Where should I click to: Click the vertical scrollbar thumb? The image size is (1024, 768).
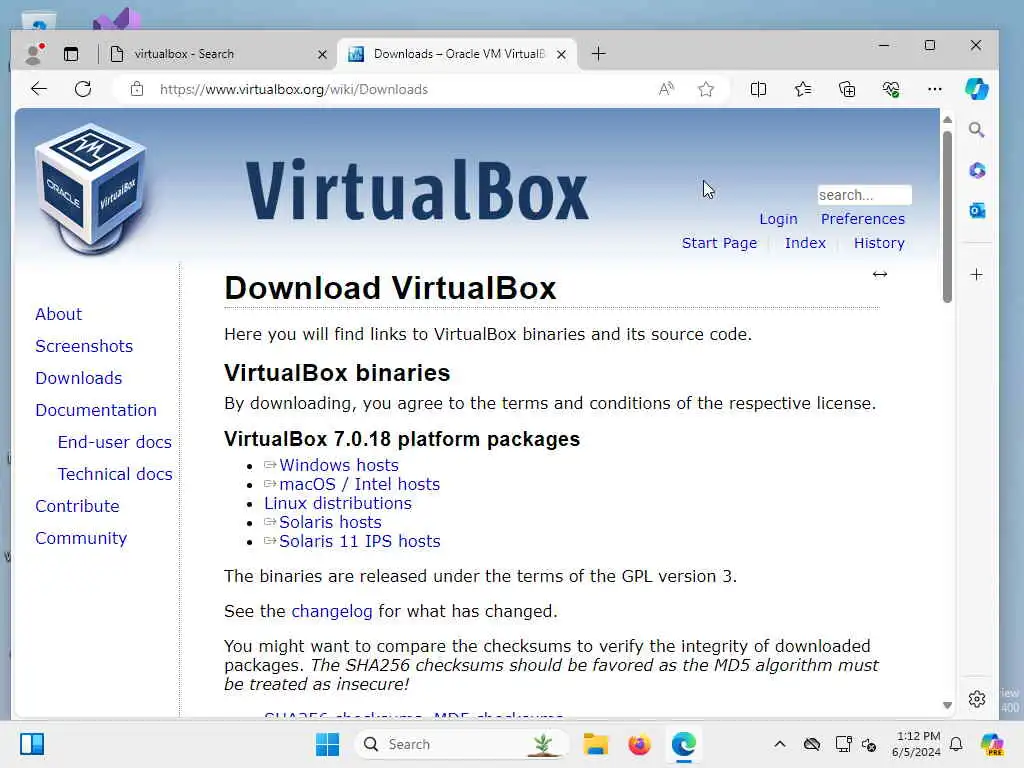point(947,217)
